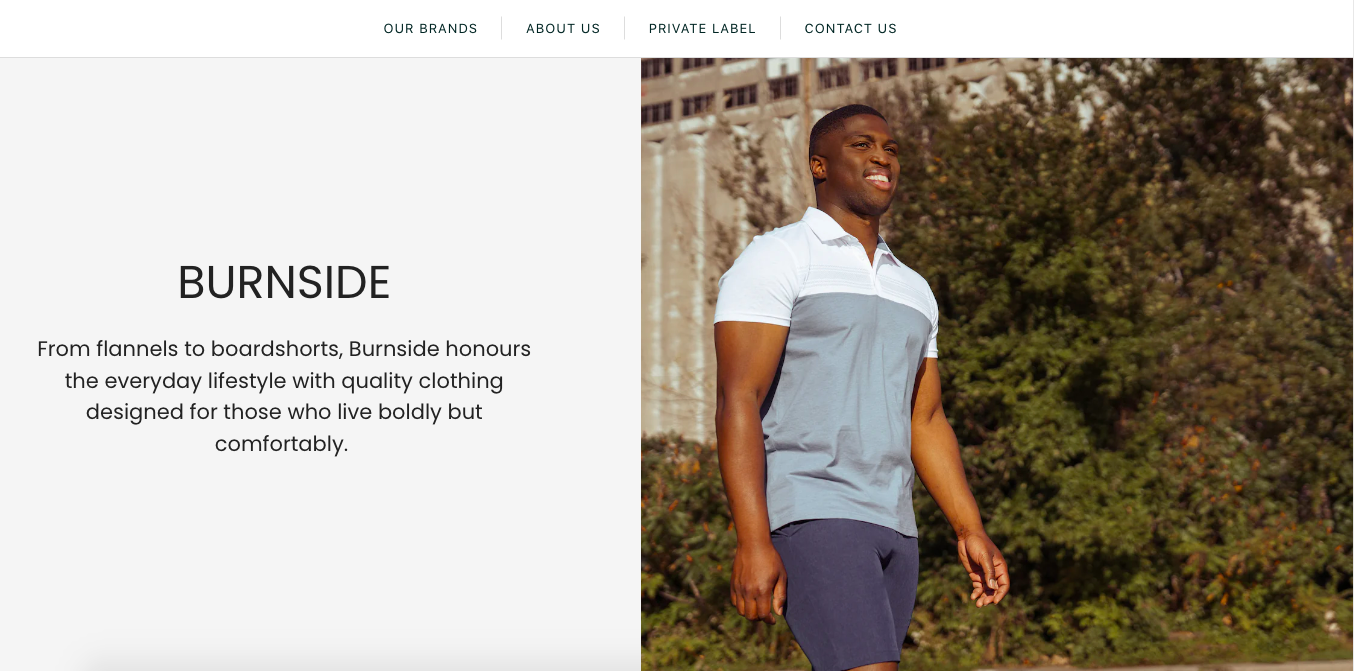Screen dimensions: 1354x671
Task: Select PRIVATE LABEL in the navigation
Action: pos(702,29)
